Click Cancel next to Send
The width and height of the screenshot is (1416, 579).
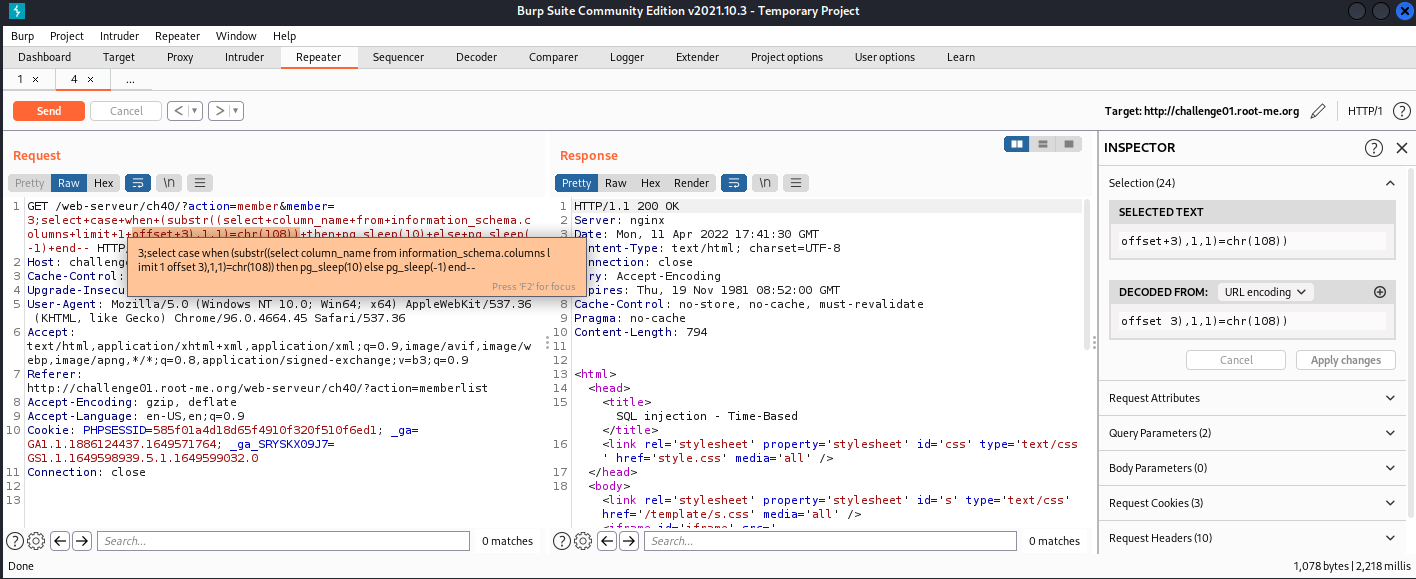tap(126, 111)
